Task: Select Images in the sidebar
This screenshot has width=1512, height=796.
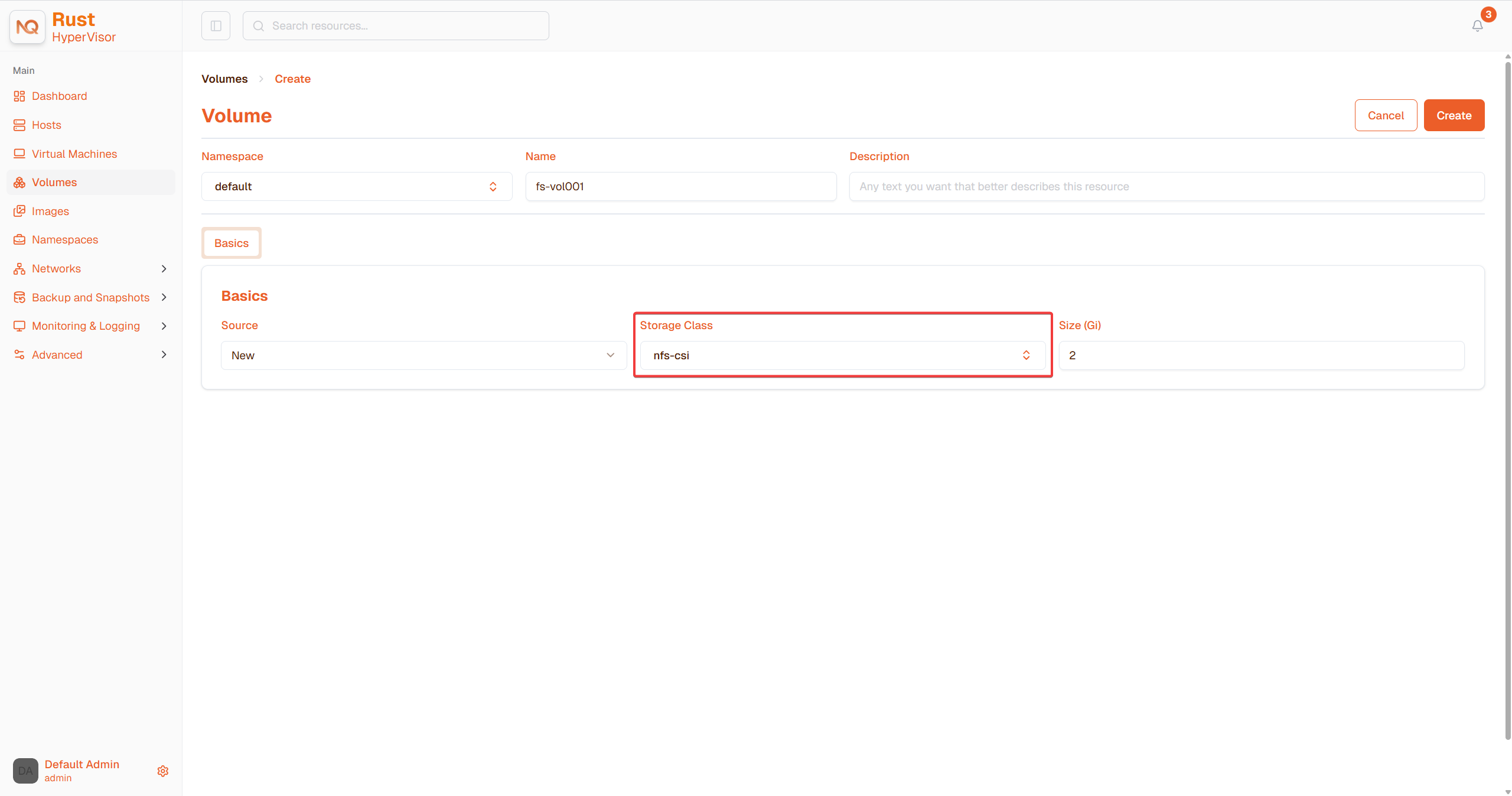Action: pyautogui.click(x=50, y=212)
